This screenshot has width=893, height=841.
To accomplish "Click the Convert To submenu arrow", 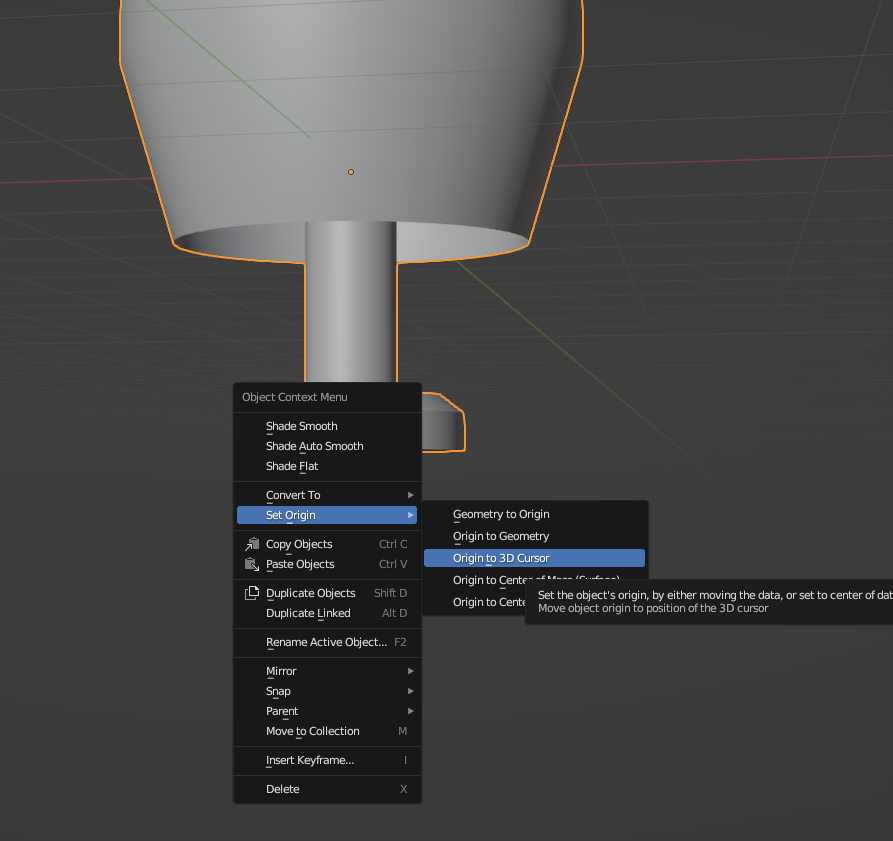I will coord(411,495).
